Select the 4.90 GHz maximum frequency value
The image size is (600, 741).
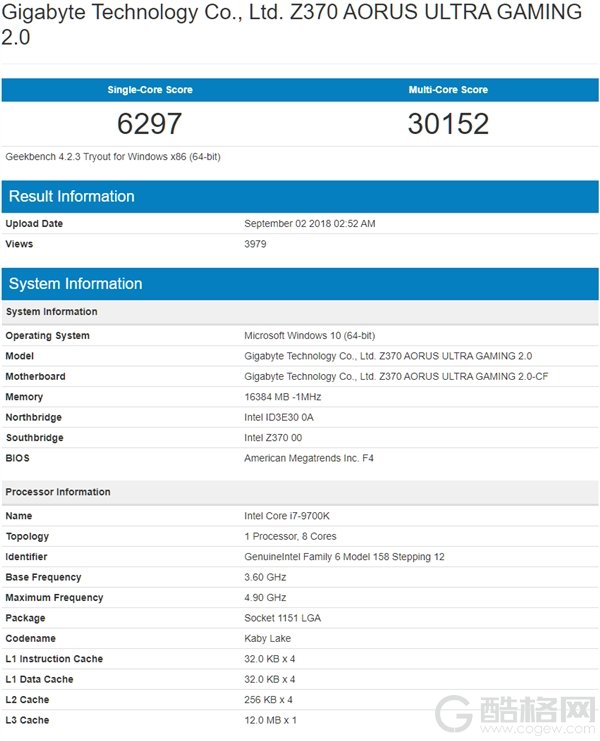coord(265,598)
